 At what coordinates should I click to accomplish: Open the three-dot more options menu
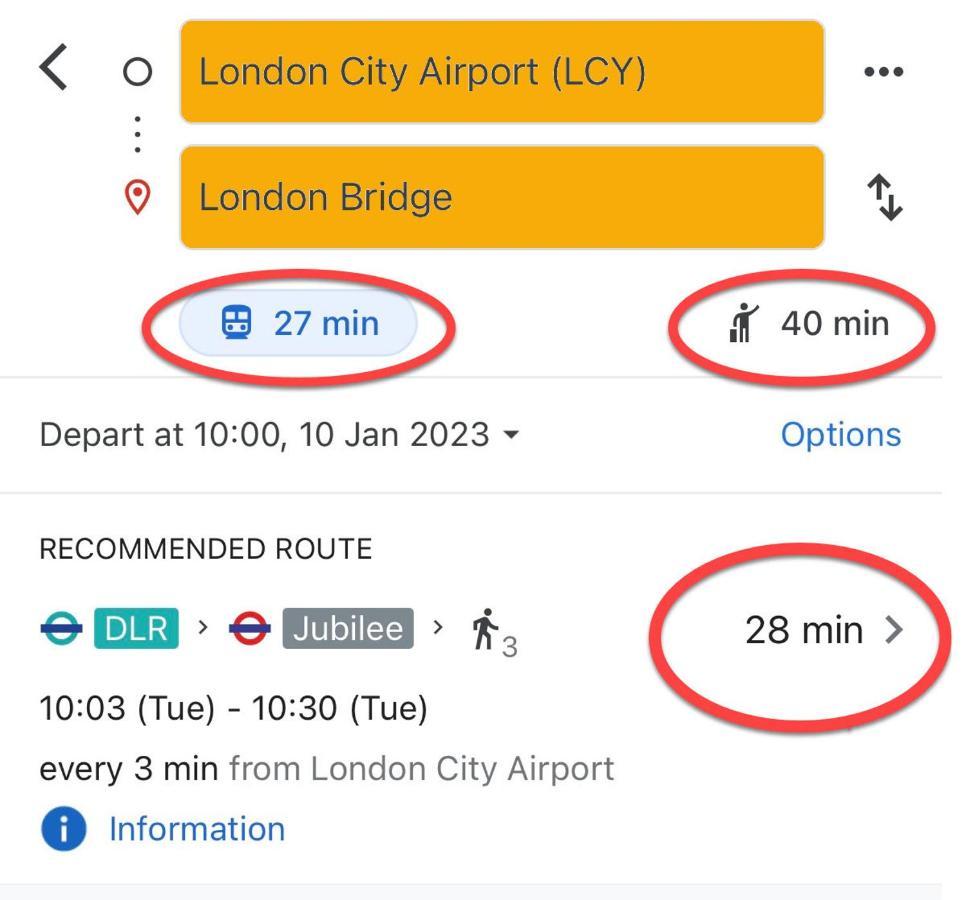click(883, 72)
